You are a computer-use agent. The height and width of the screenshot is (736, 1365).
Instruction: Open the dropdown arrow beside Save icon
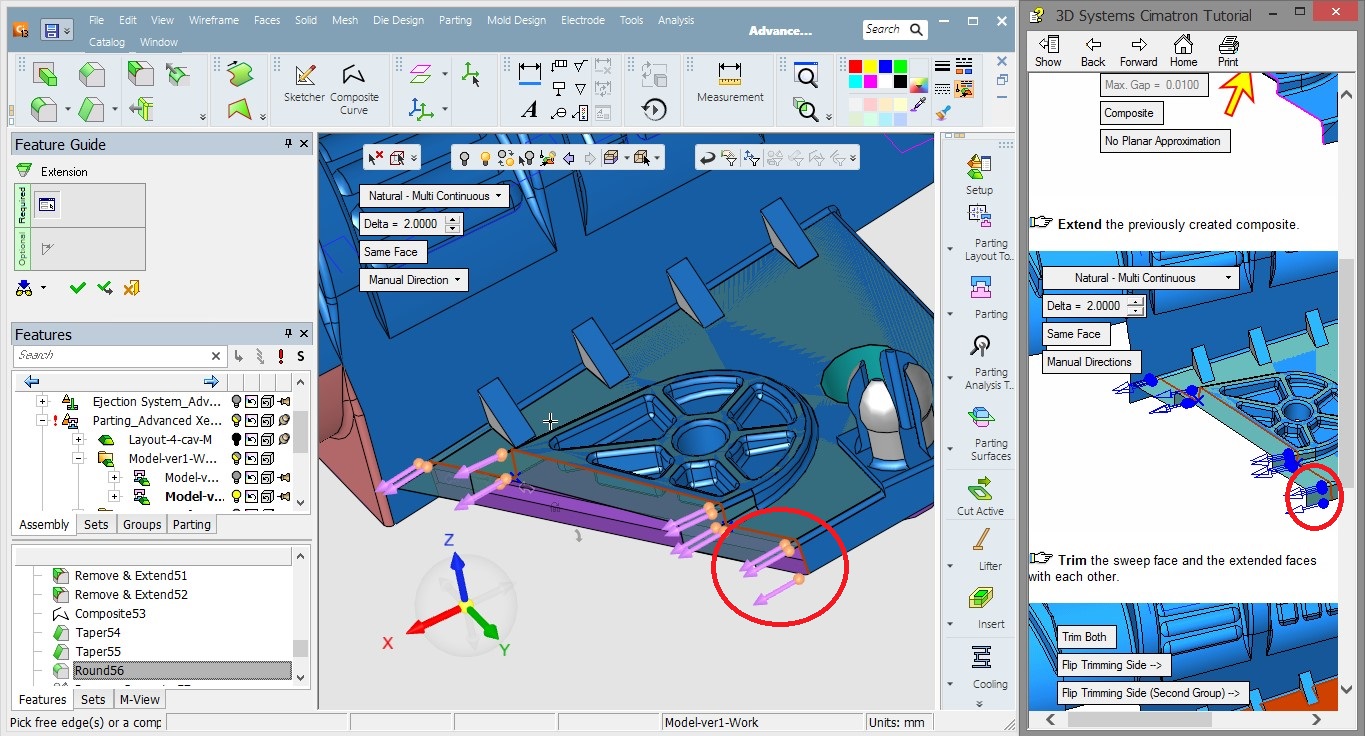(67, 31)
